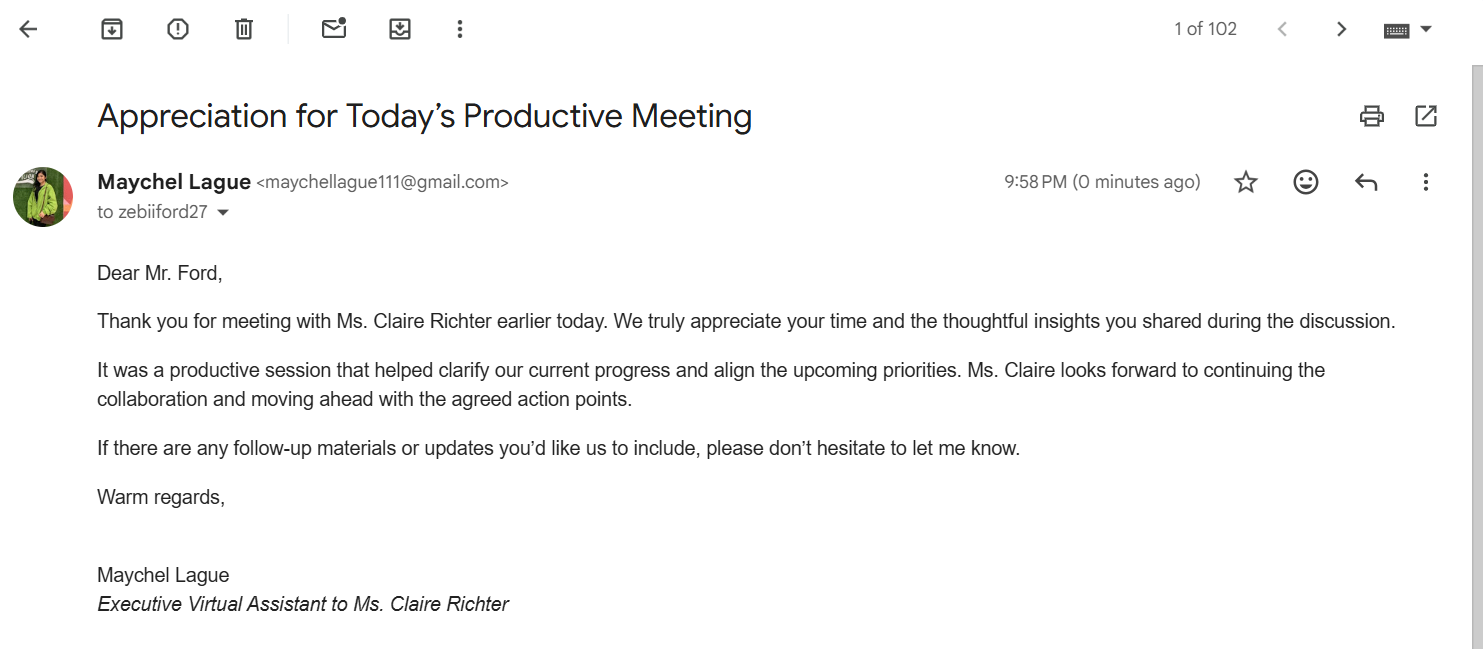
Task: Mark the email as unread
Action: (334, 29)
